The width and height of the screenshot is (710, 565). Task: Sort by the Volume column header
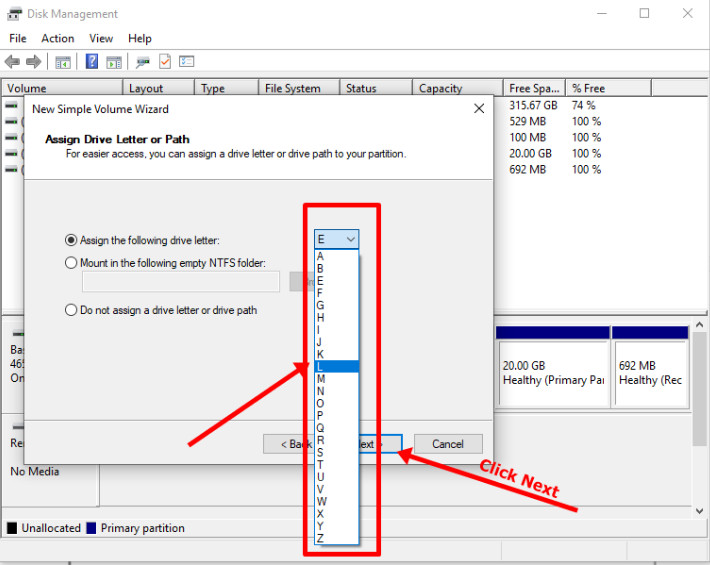pos(62,88)
